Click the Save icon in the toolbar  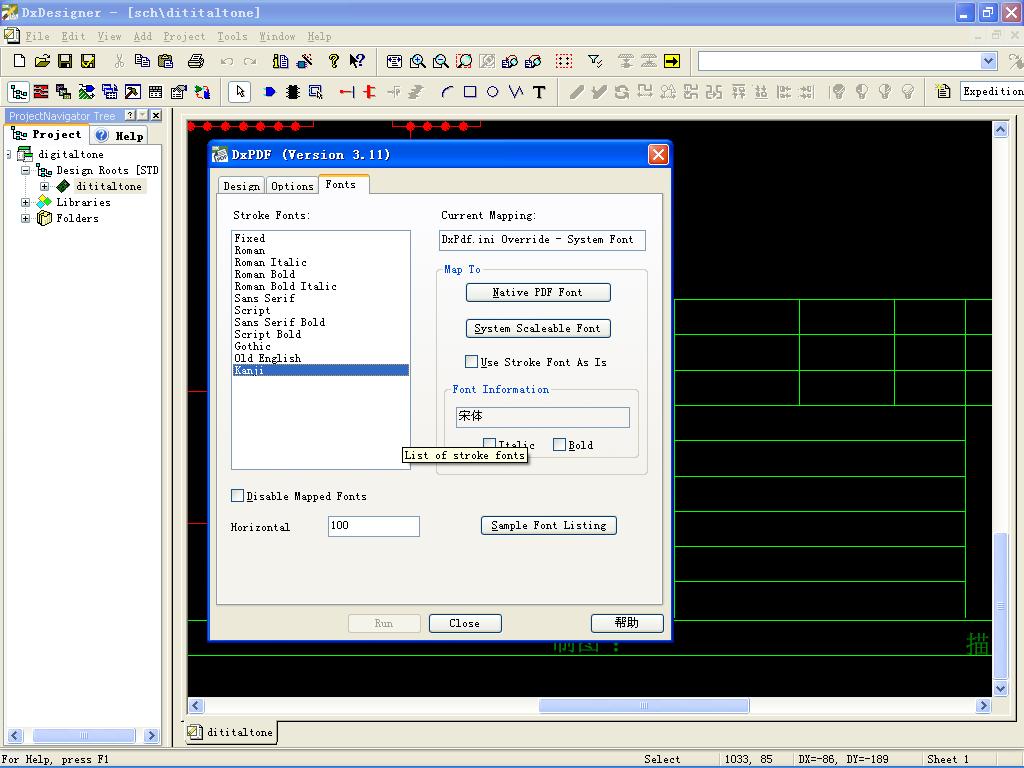pyautogui.click(x=65, y=62)
